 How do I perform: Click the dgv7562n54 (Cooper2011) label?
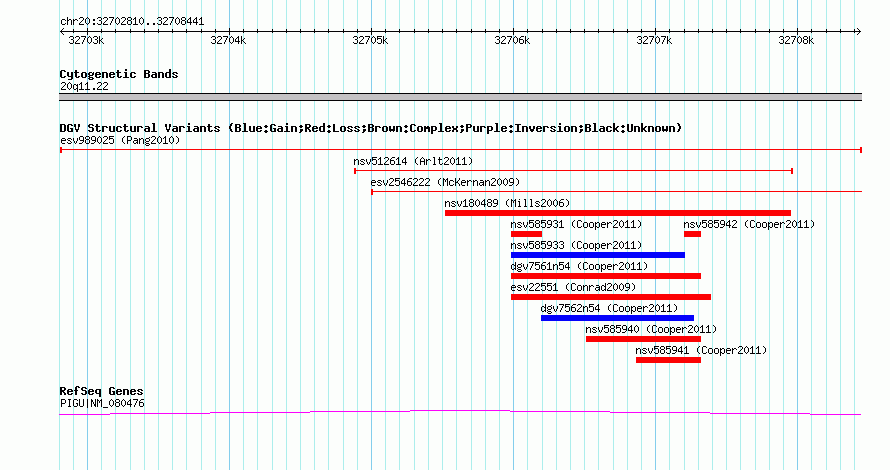pyautogui.click(x=609, y=308)
